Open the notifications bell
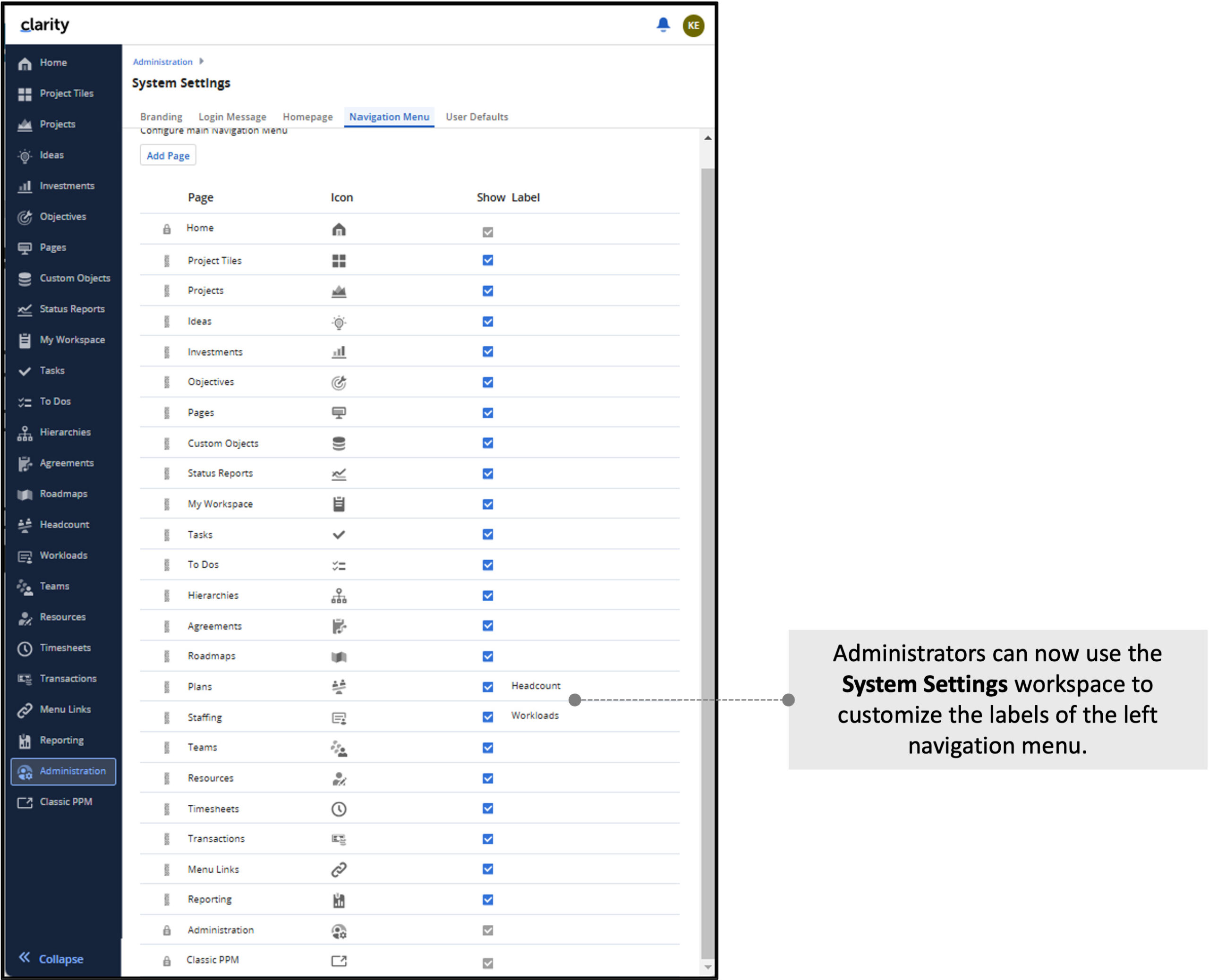 click(663, 25)
